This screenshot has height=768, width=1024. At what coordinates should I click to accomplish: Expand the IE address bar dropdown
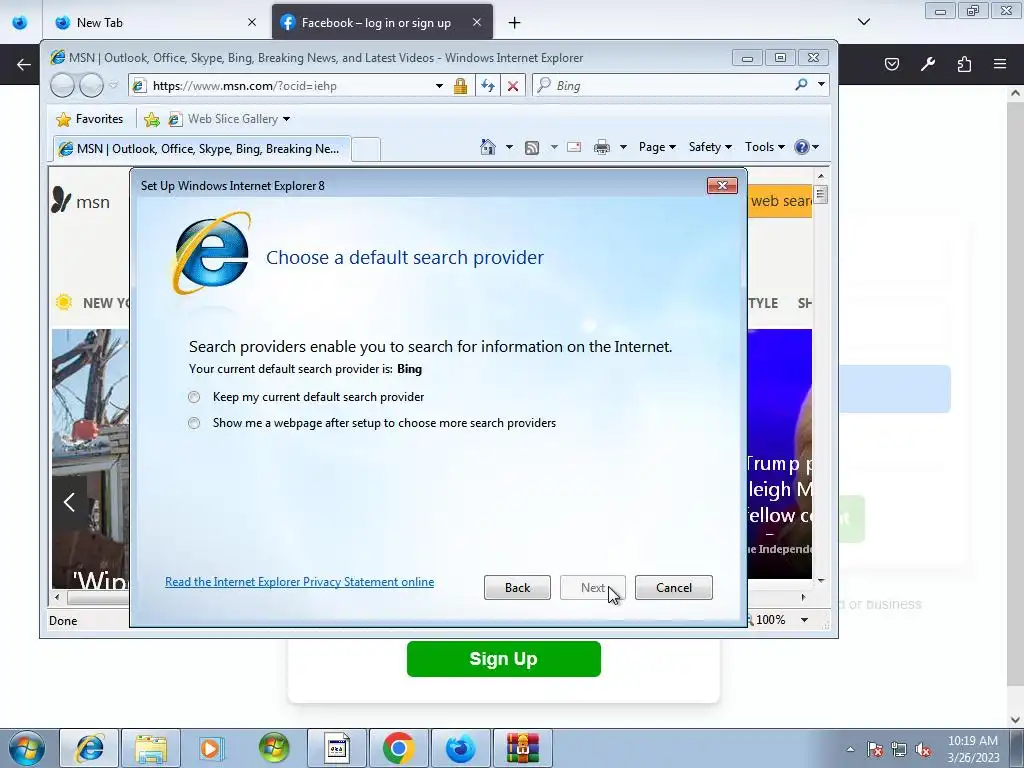click(x=440, y=86)
